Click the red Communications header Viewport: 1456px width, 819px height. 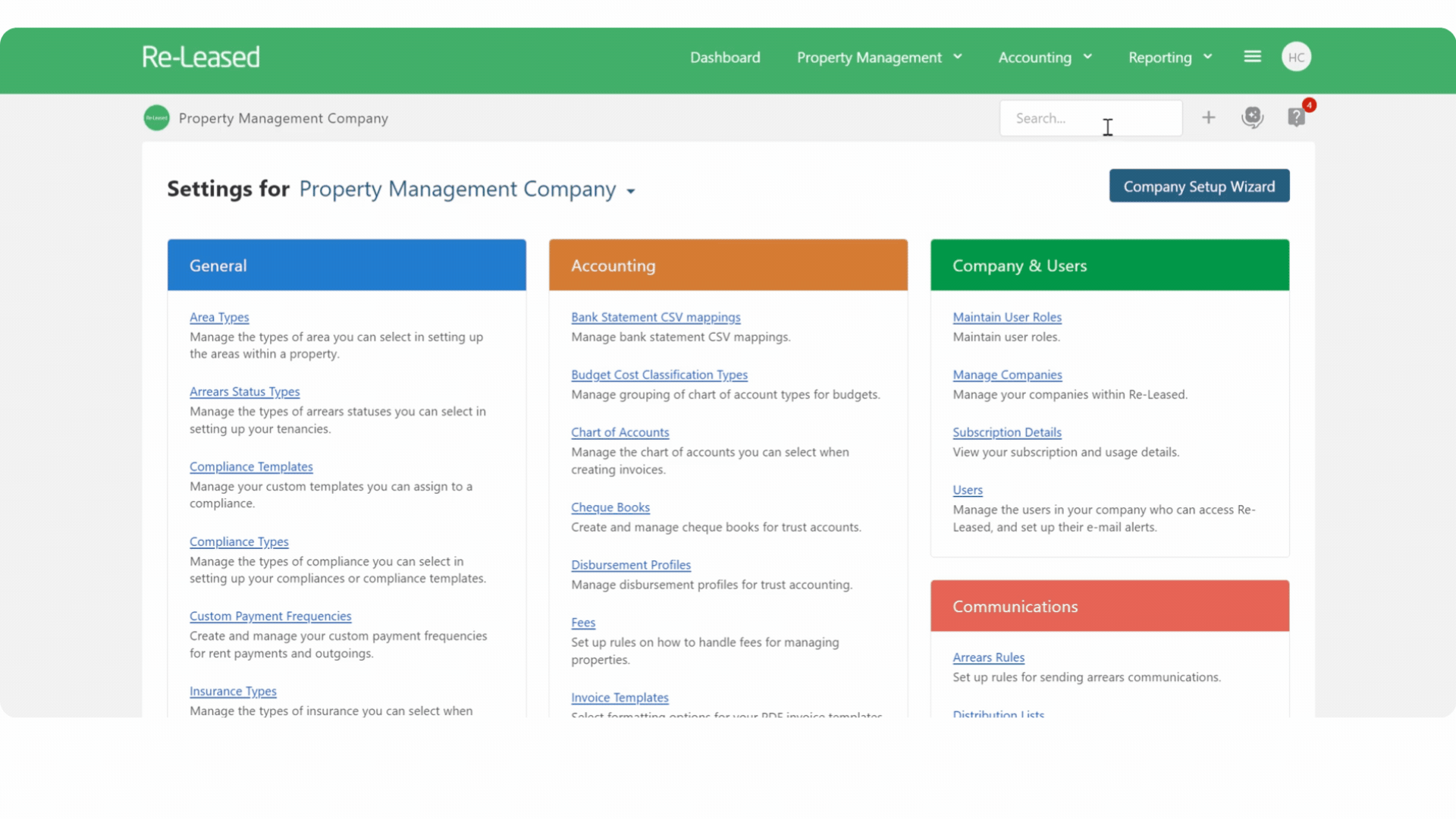1109,606
